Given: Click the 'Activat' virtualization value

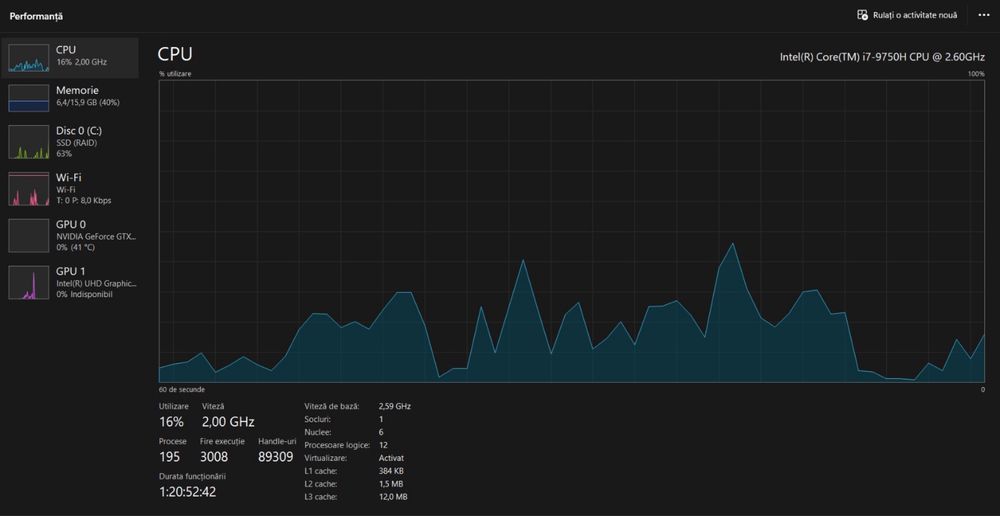Looking at the screenshot, I should 391,458.
